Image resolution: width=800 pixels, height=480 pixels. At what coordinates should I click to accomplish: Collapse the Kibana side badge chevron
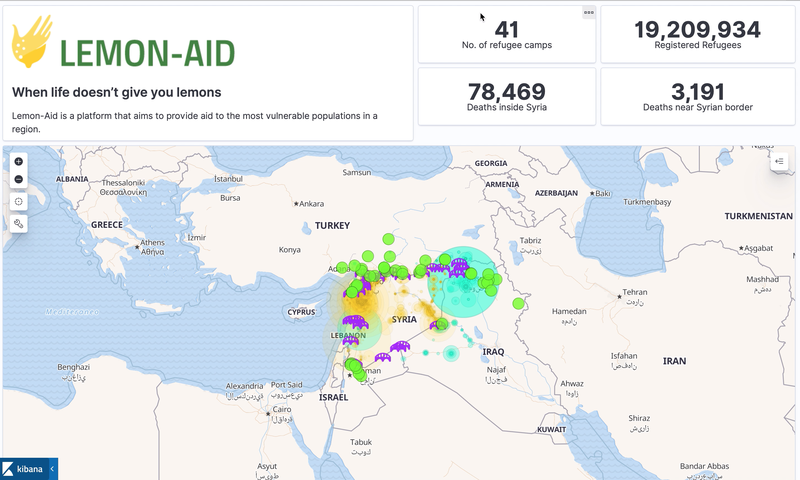52,468
